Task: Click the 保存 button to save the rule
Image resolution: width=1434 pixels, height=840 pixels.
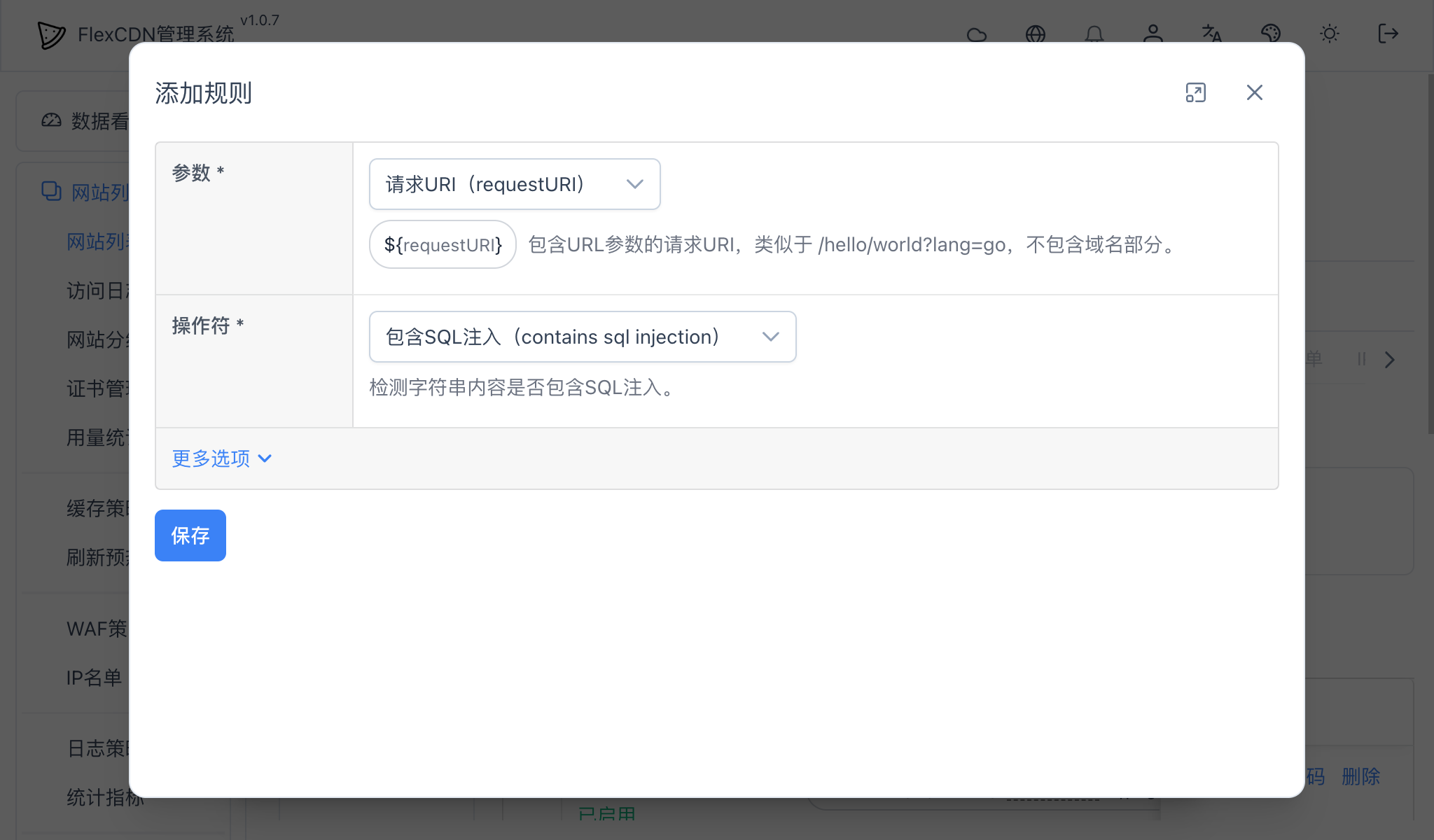Action: coord(190,535)
